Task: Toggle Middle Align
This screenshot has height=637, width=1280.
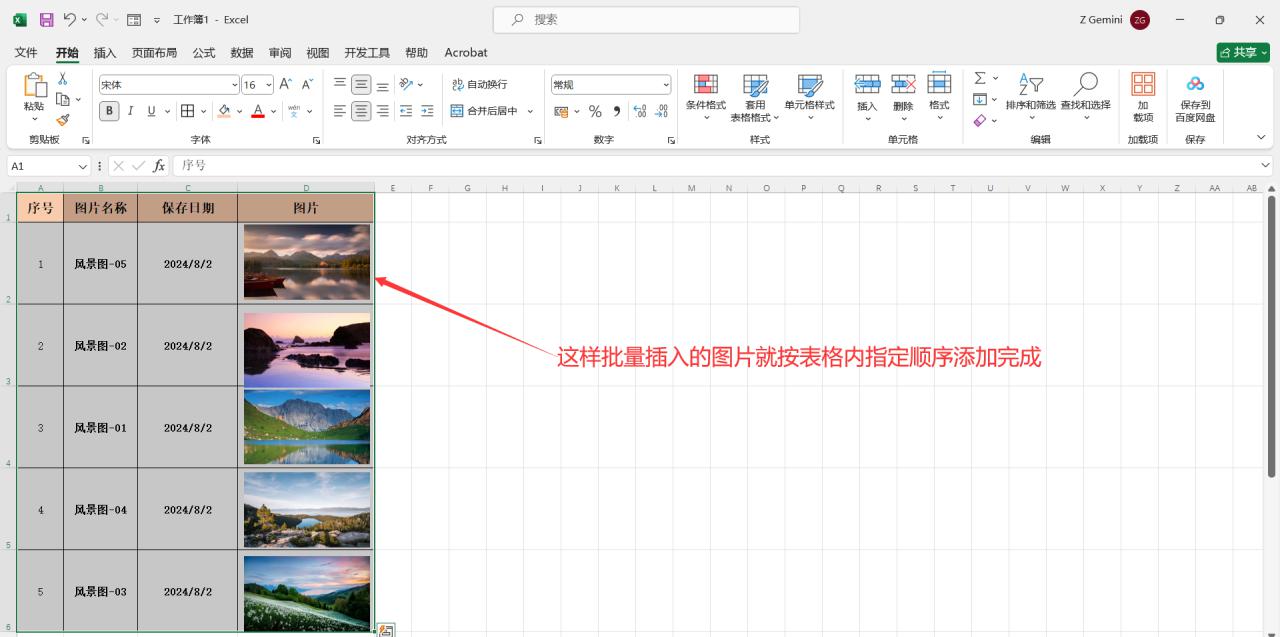Action: (361, 85)
